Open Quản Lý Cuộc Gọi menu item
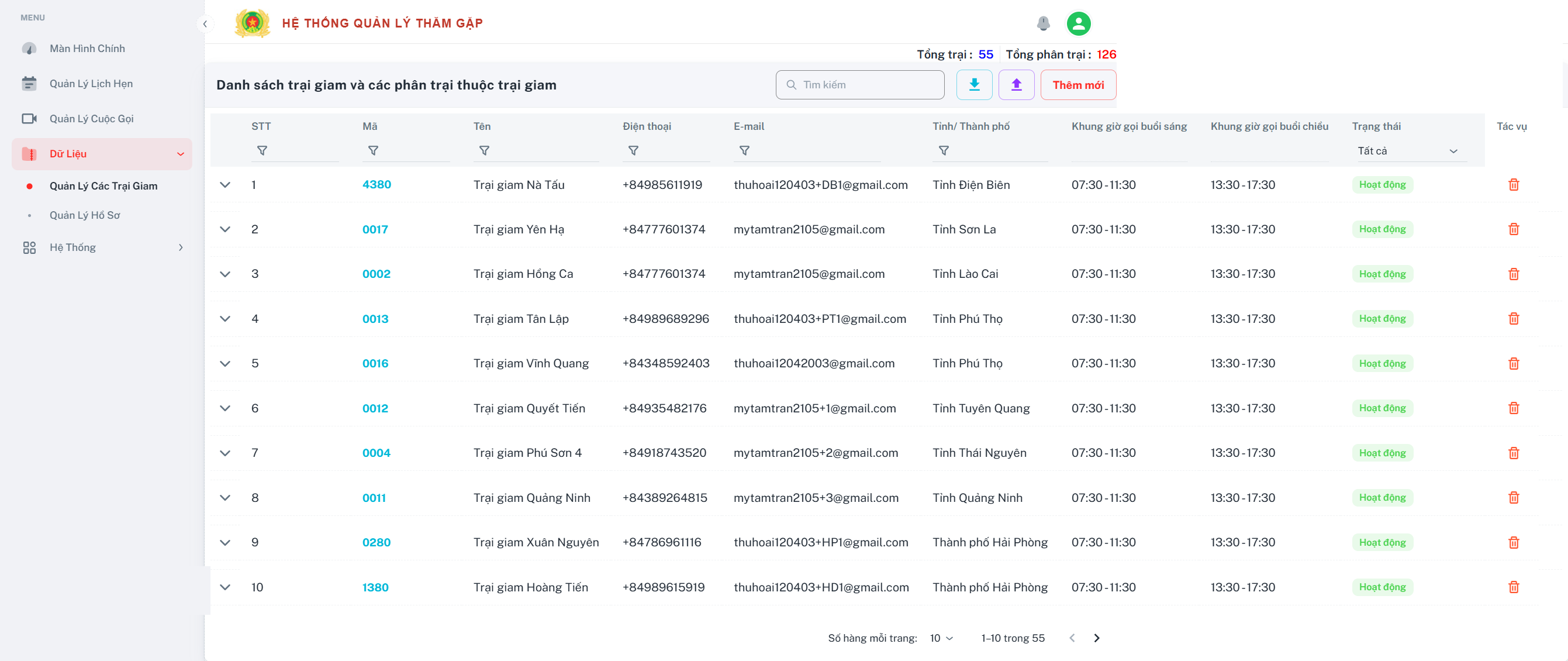 click(102, 119)
